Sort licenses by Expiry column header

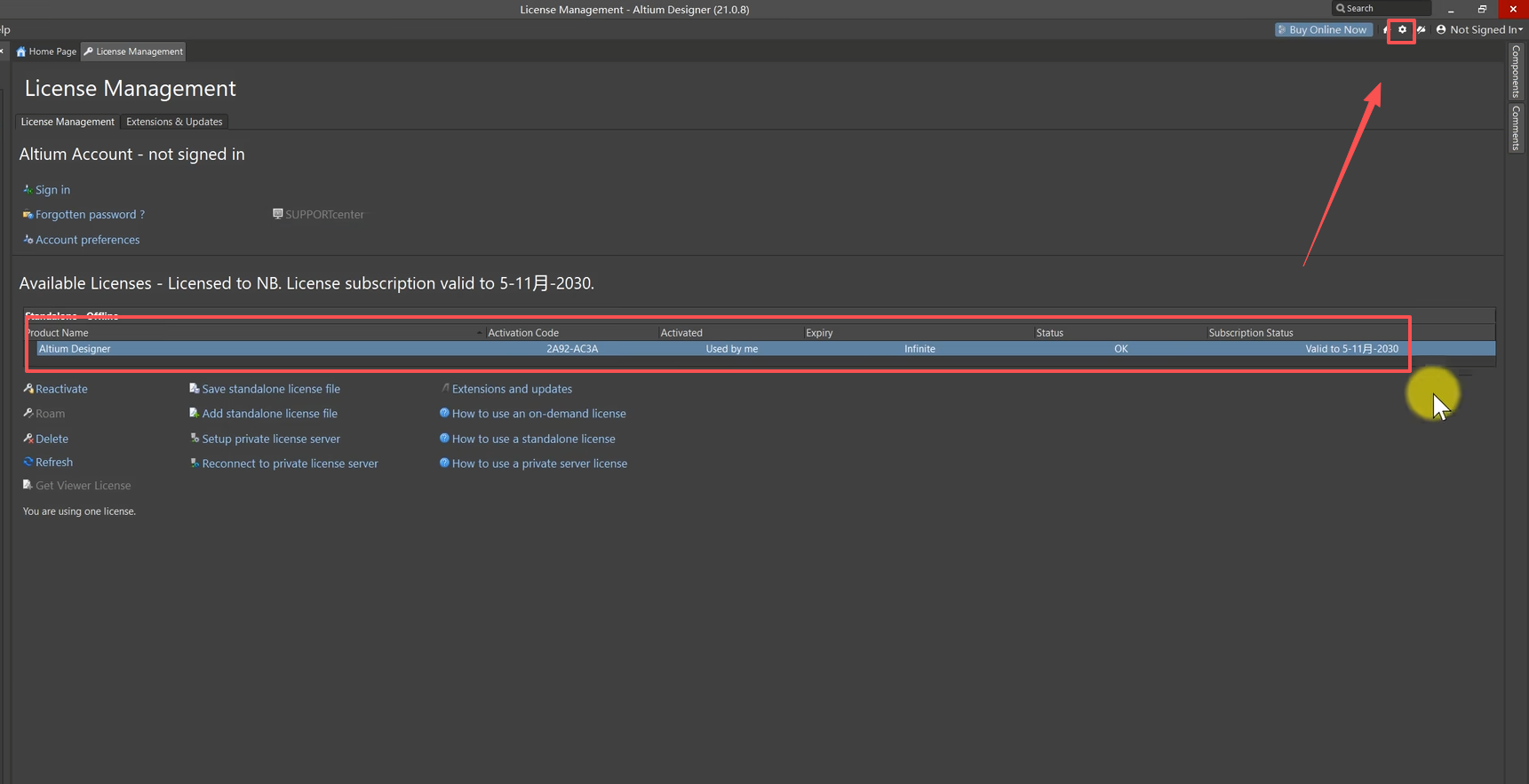(819, 333)
